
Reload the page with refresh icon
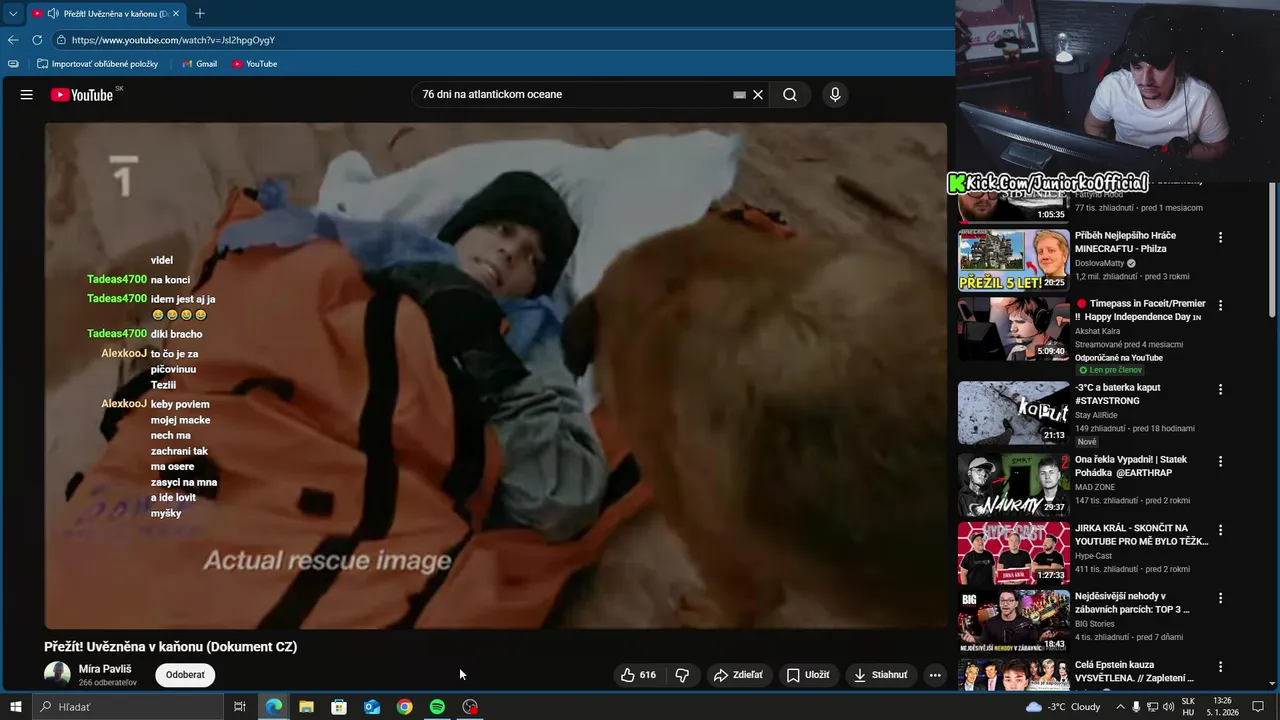click(37, 40)
